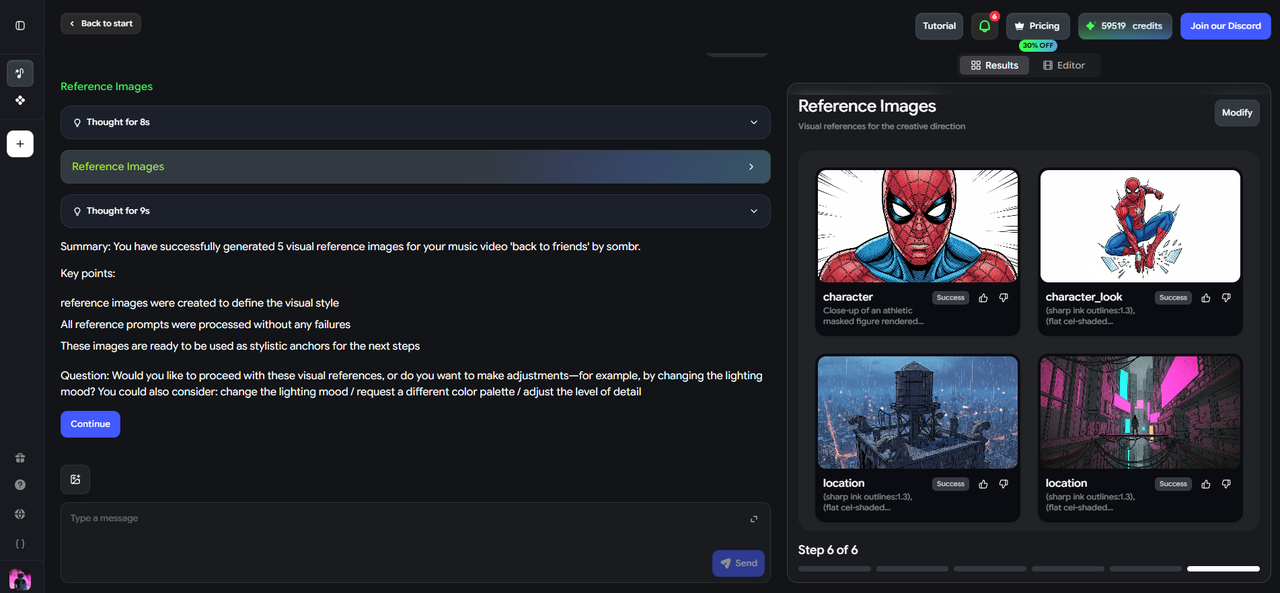
Task: Attach an image with the upload icon
Action: pos(75,479)
